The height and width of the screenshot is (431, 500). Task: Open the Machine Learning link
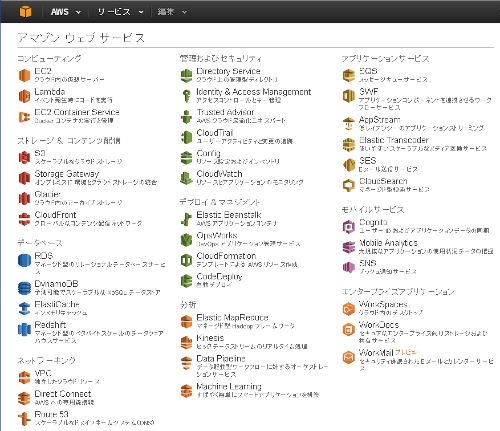click(x=229, y=387)
